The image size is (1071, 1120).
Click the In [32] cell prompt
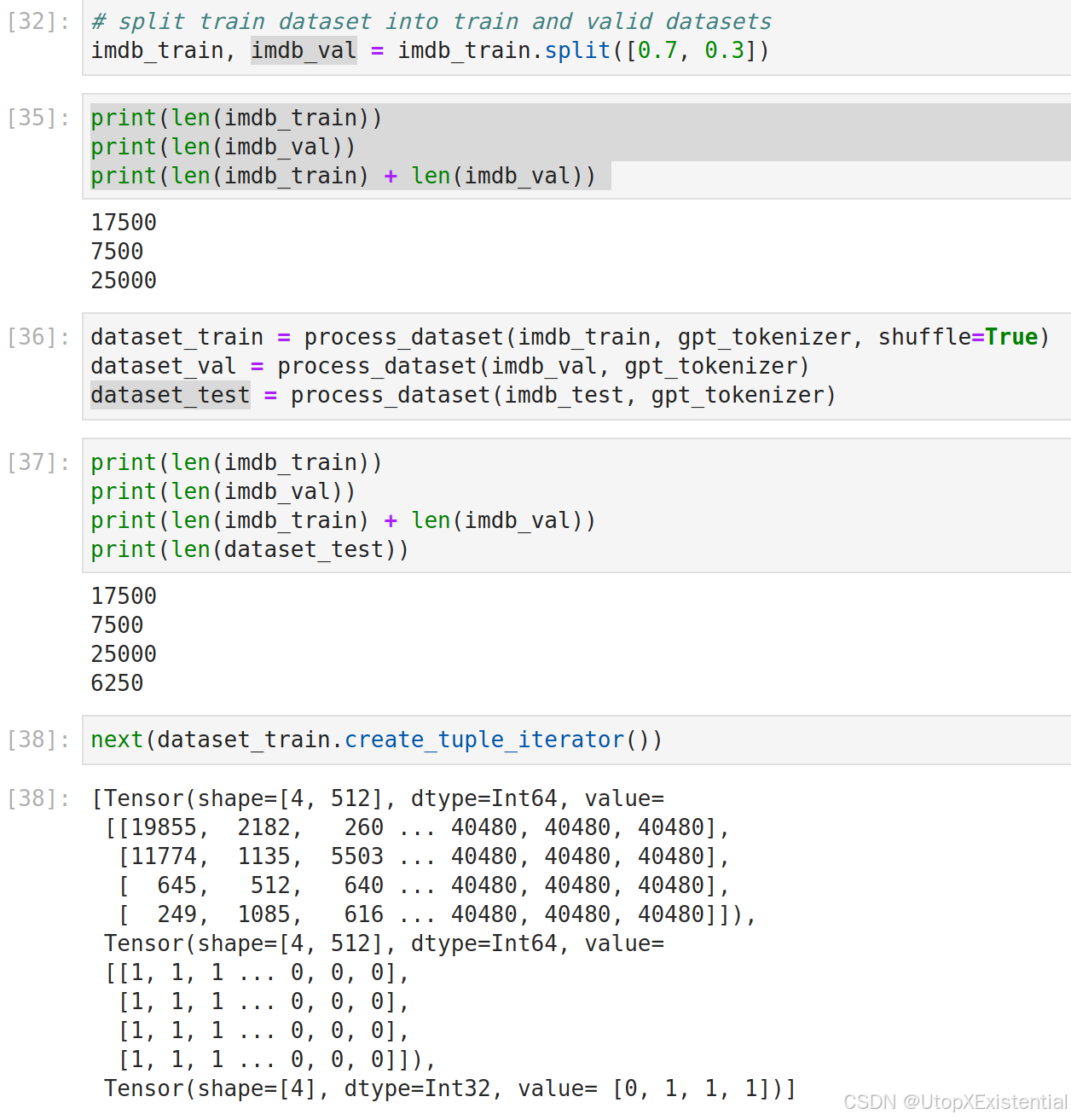pos(38,21)
